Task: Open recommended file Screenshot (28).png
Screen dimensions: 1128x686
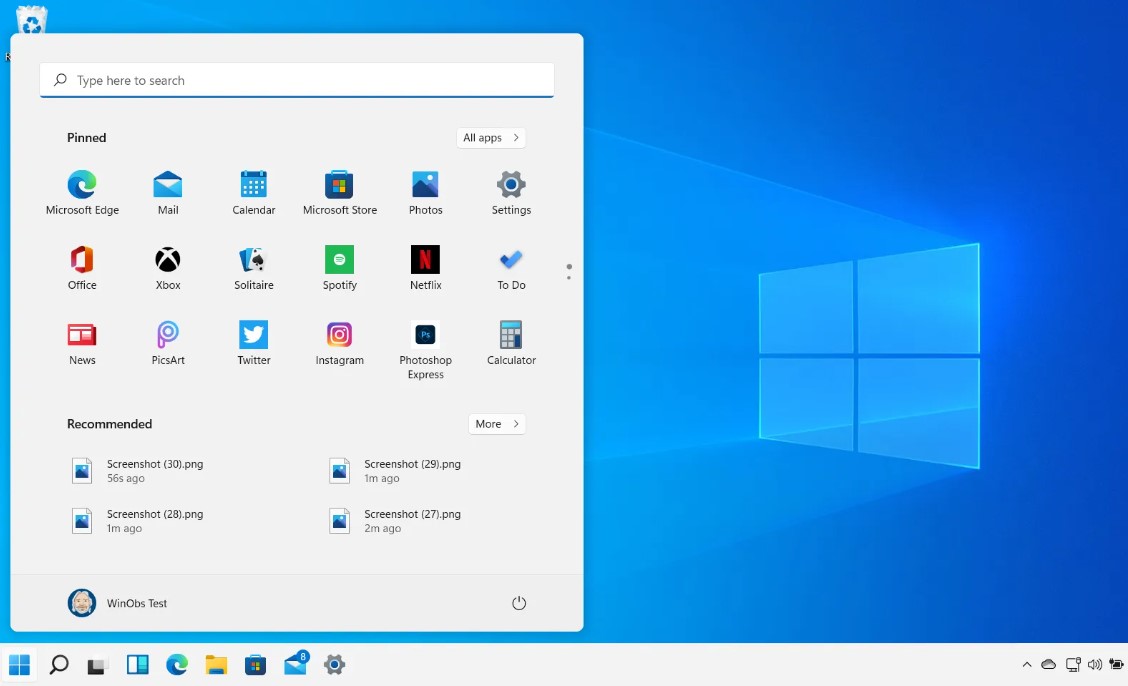Action: click(x=138, y=521)
